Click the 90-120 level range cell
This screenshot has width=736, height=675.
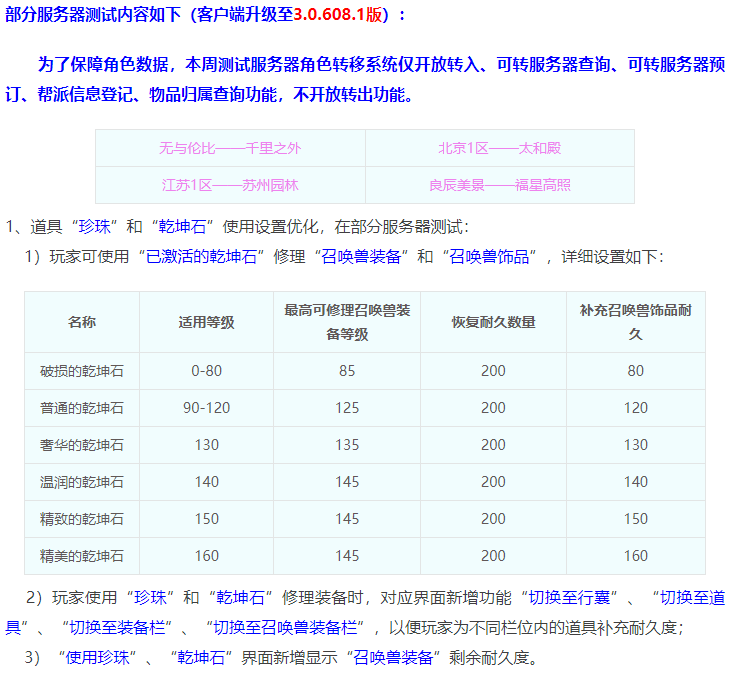tap(206, 408)
